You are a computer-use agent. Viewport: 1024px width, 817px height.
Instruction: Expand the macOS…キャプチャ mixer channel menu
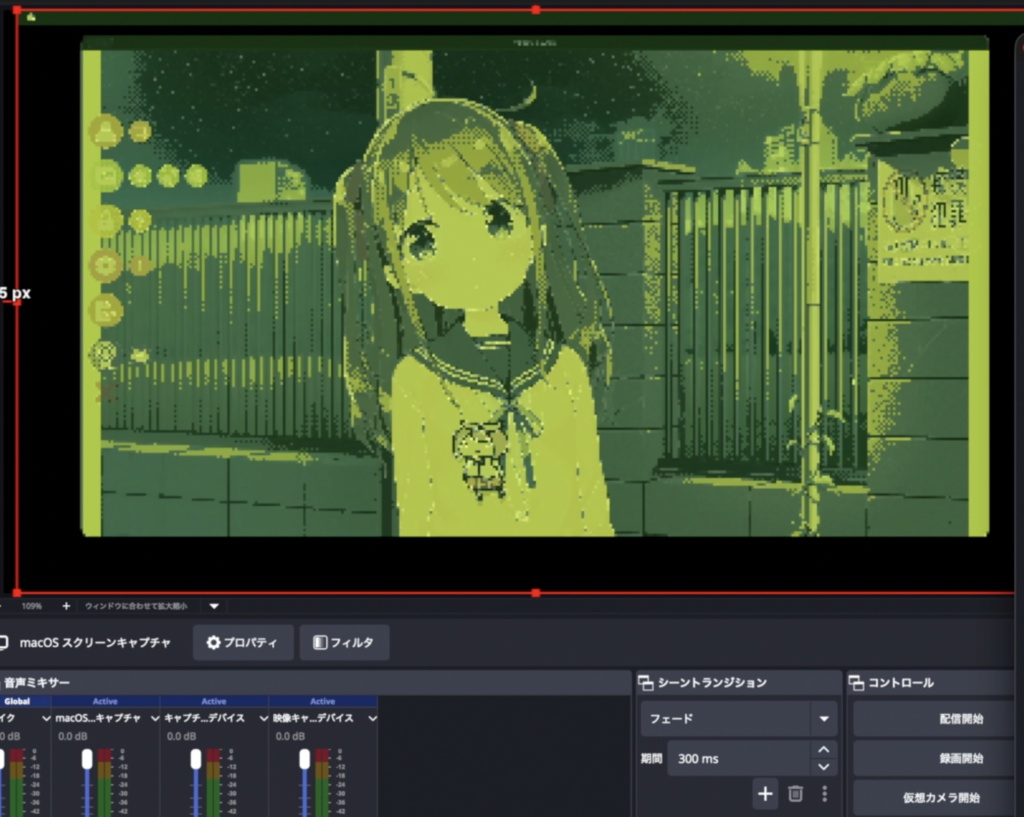click(x=155, y=718)
